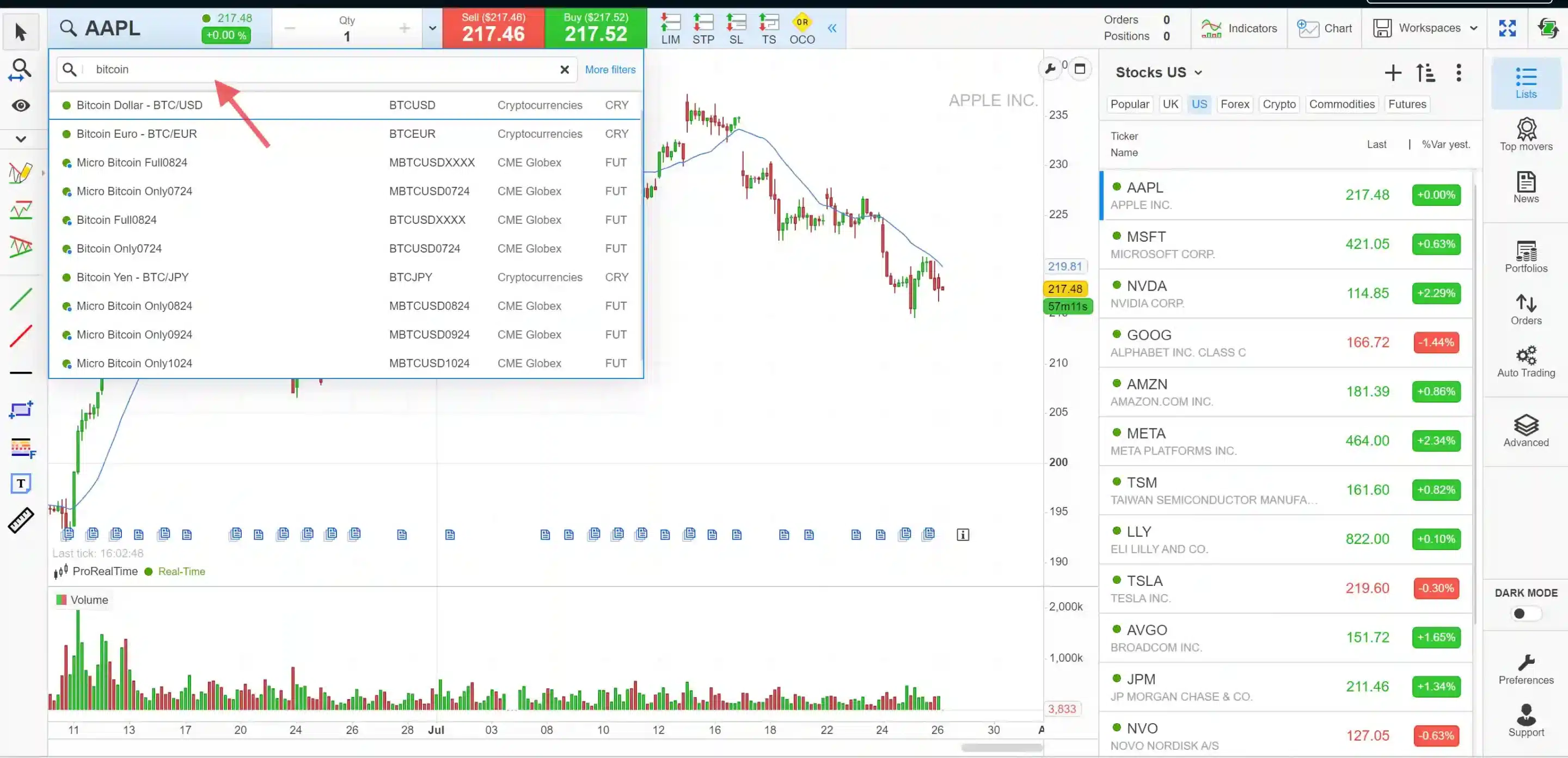1568x758 pixels.
Task: Select Micro Bitcoin Only1024 result
Action: (x=346, y=363)
